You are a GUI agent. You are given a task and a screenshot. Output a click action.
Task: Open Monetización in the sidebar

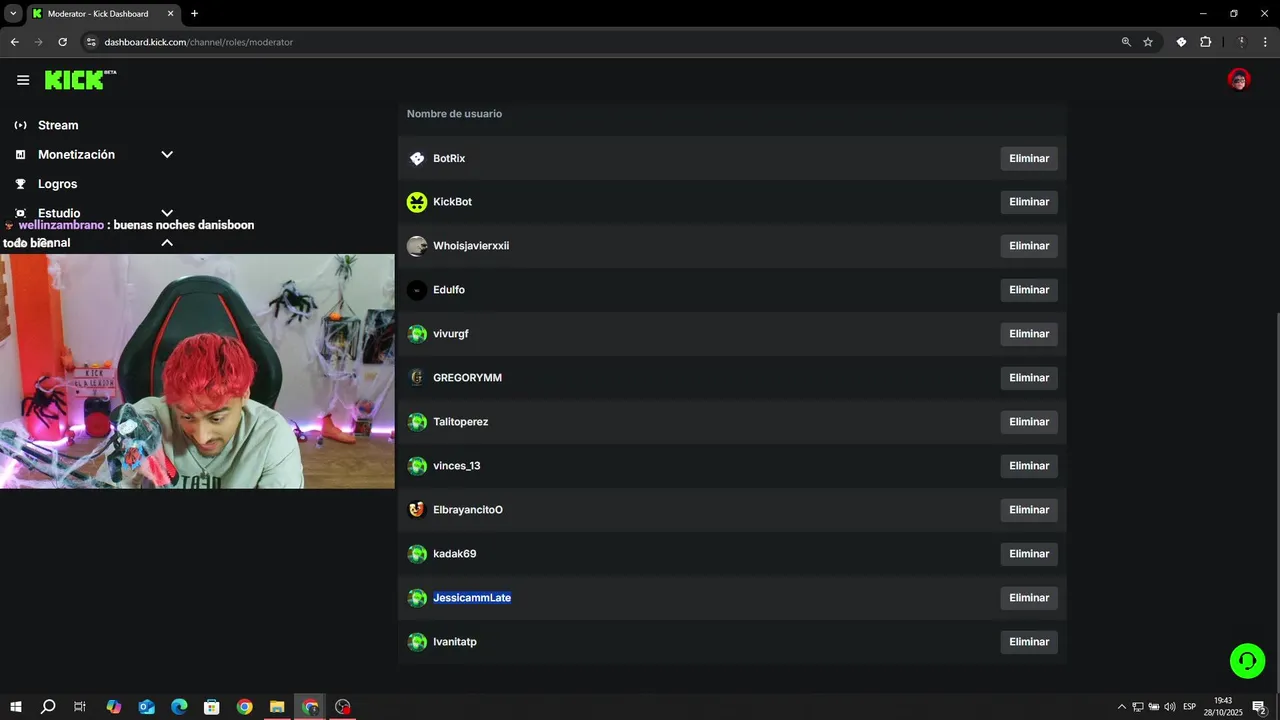pos(76,155)
